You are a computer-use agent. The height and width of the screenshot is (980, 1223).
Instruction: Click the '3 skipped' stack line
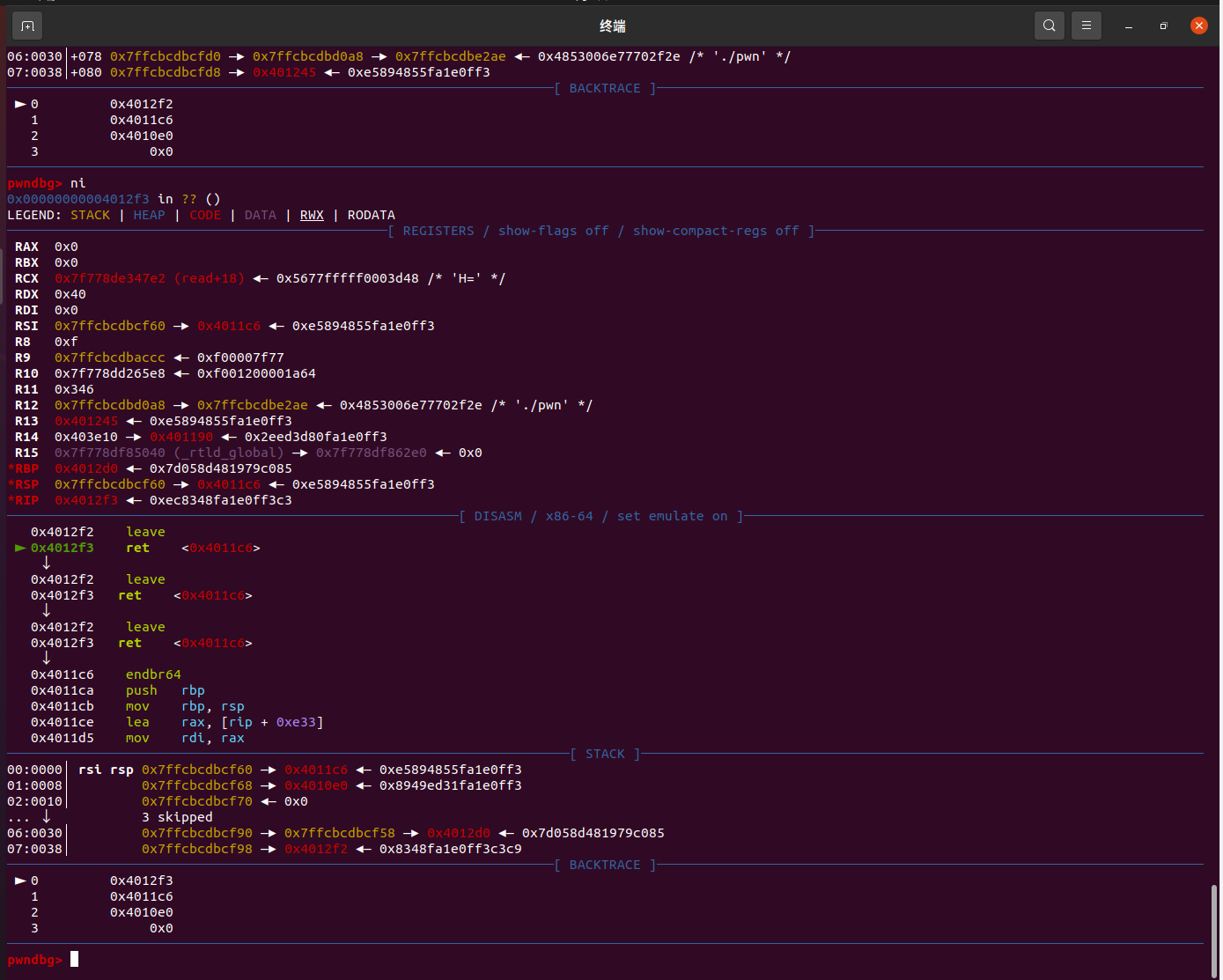(x=177, y=817)
